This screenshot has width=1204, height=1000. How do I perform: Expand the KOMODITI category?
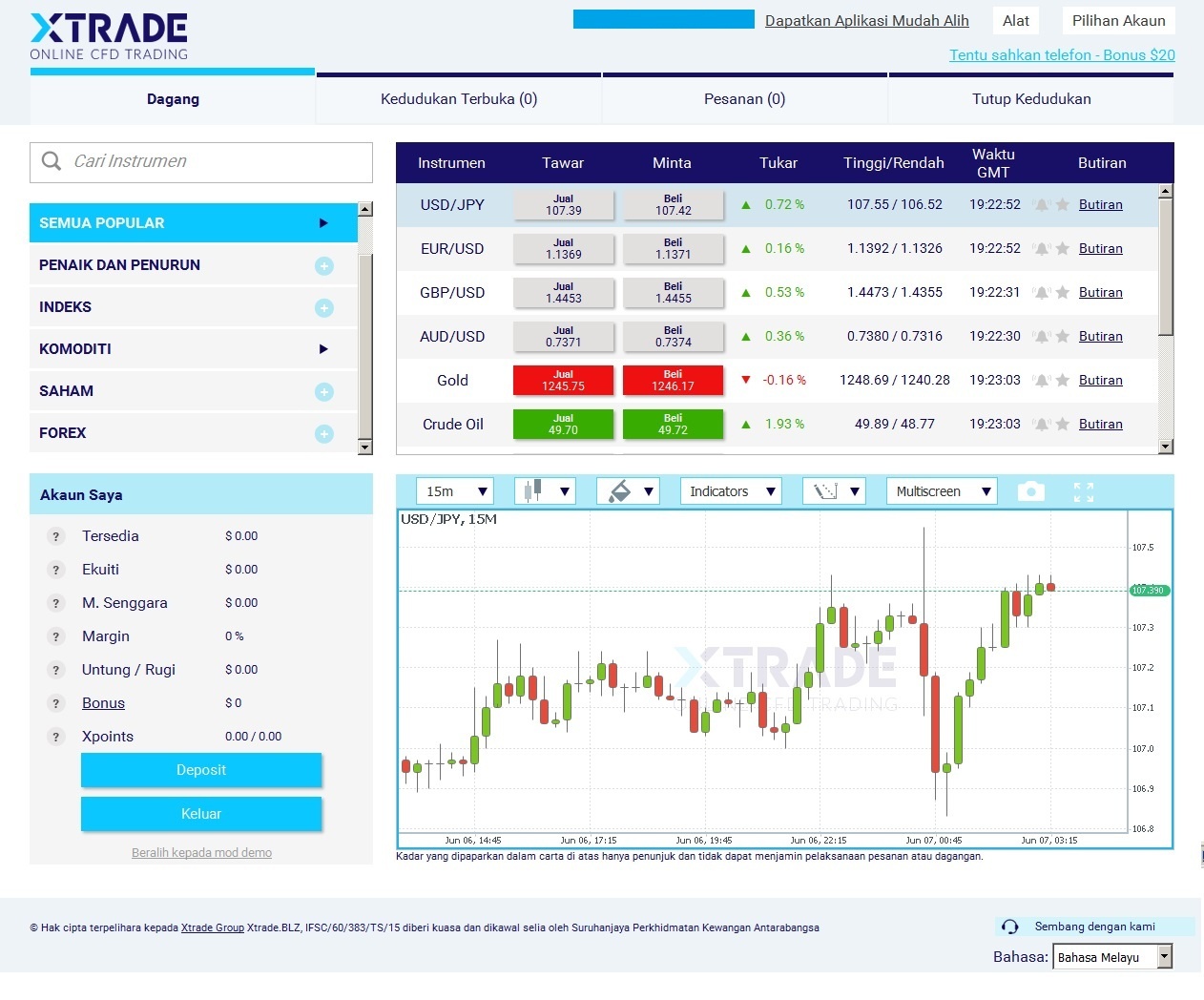click(x=324, y=349)
